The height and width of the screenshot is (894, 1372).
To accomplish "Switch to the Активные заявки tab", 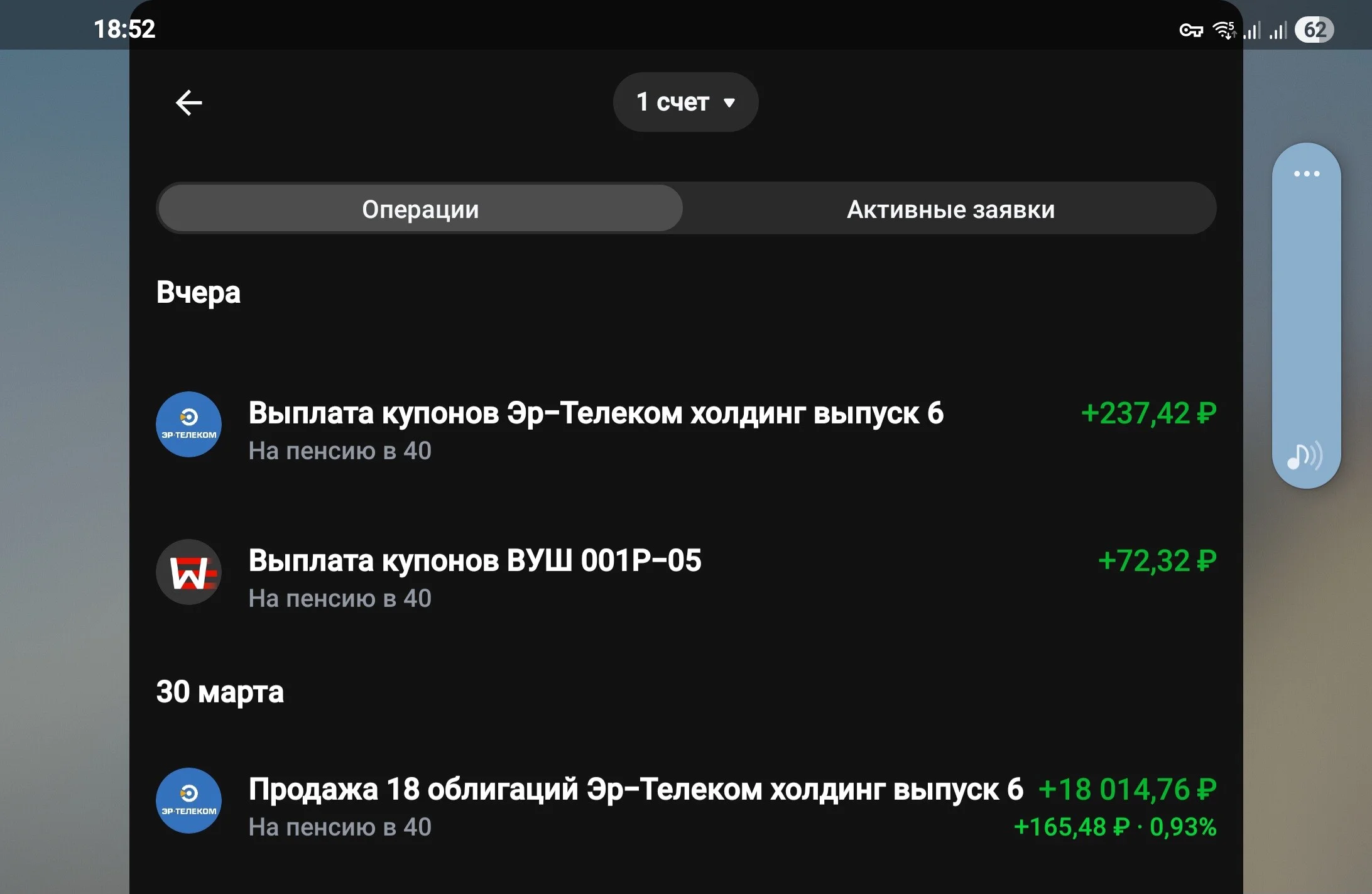I will tap(950, 209).
